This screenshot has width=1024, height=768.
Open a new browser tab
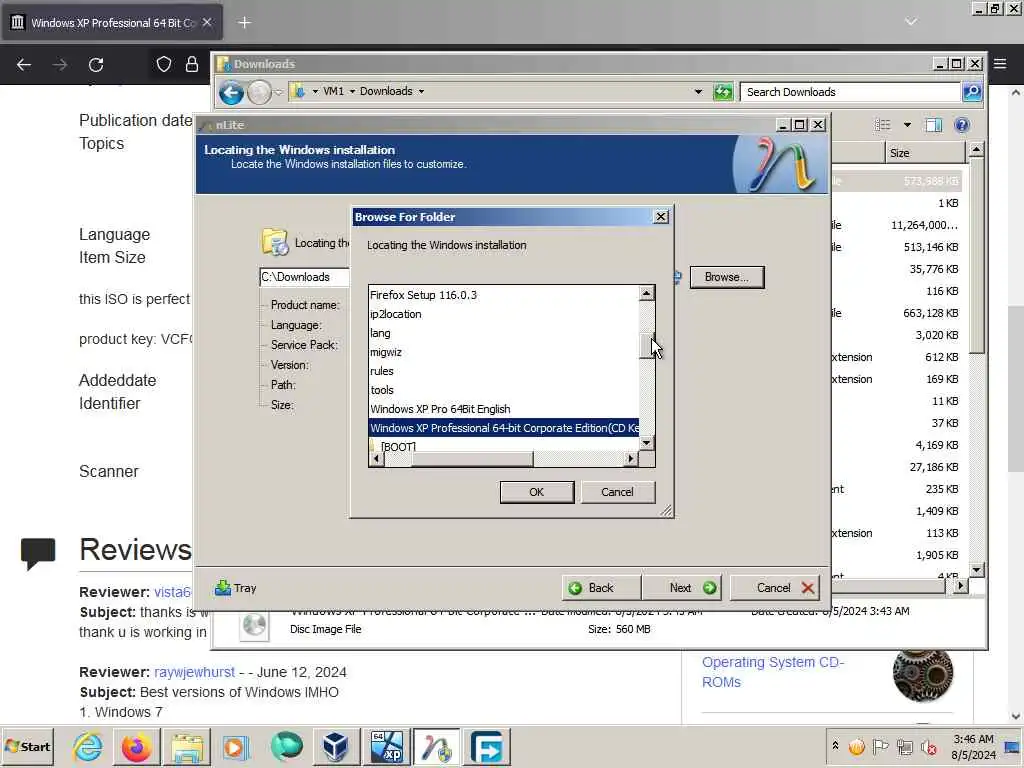(x=244, y=23)
